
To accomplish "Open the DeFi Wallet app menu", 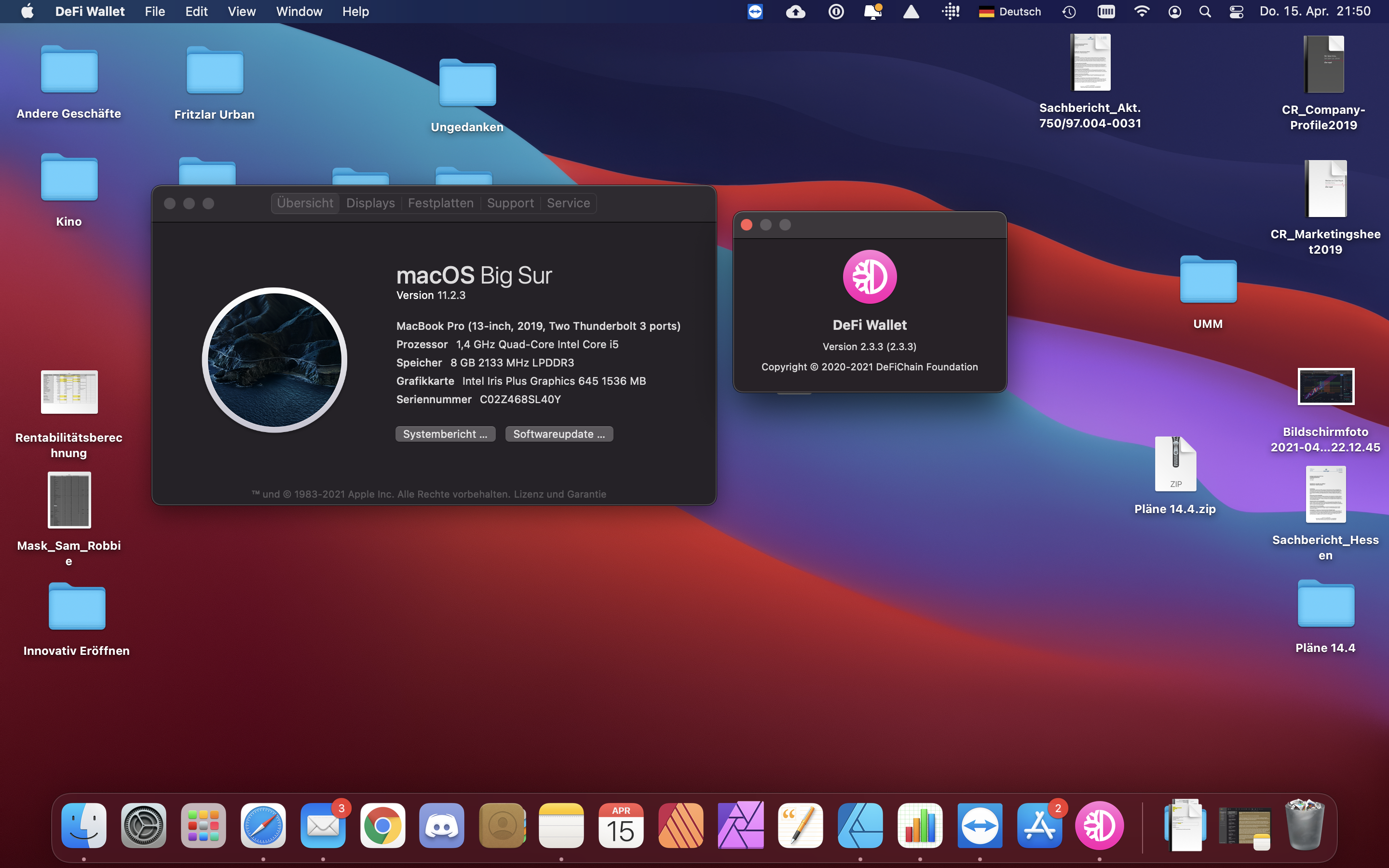I will 90,12.
